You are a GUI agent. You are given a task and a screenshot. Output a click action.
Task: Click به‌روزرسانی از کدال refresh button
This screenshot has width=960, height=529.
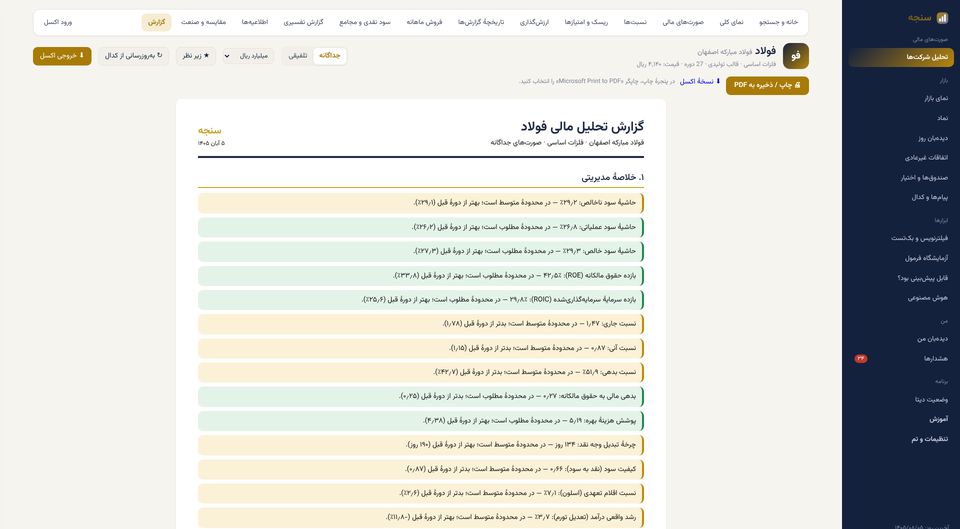(133, 56)
